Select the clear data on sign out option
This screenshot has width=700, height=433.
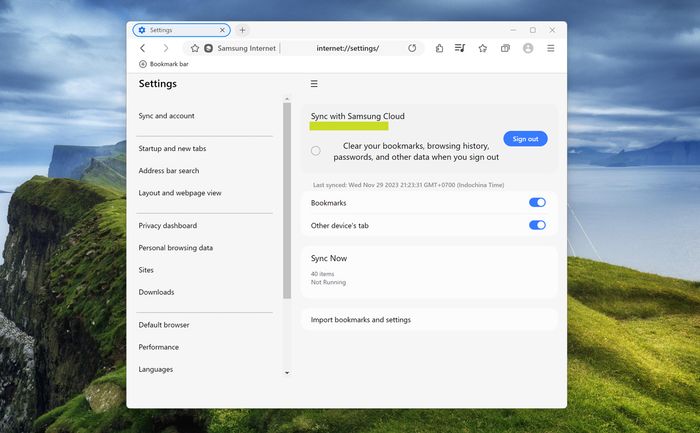click(x=316, y=151)
